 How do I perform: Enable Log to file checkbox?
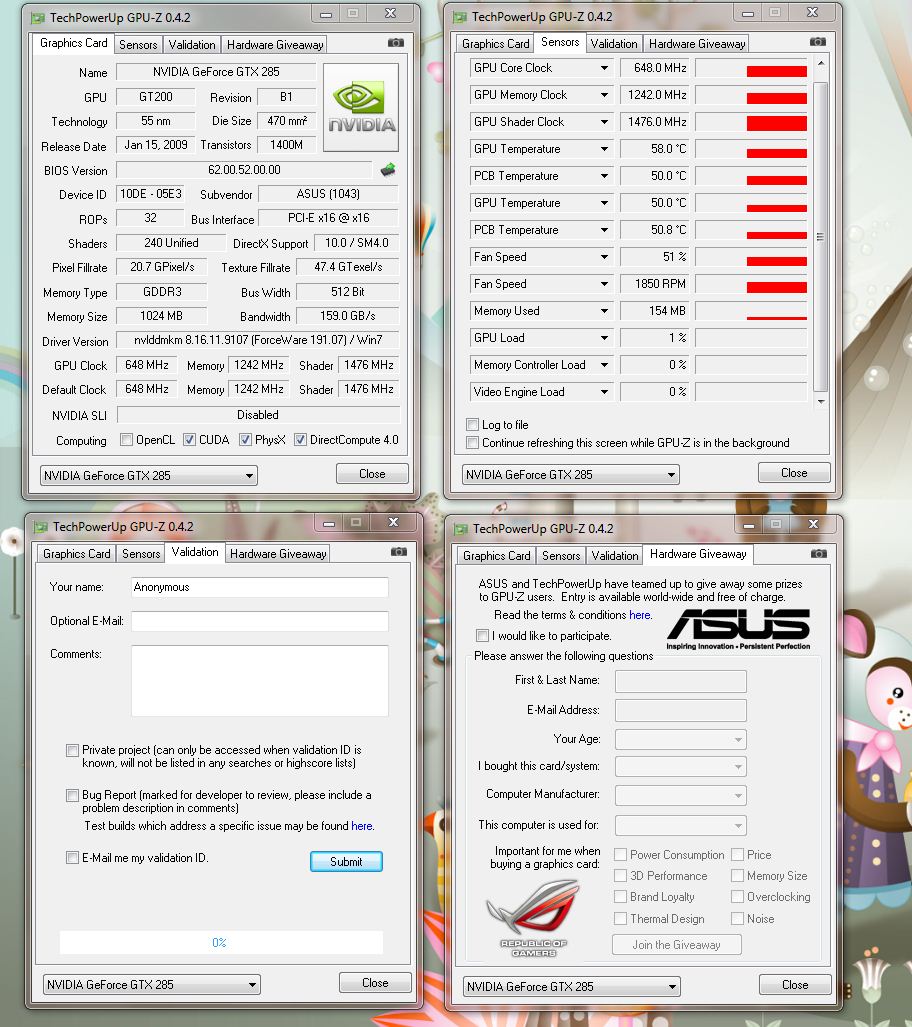click(x=472, y=424)
